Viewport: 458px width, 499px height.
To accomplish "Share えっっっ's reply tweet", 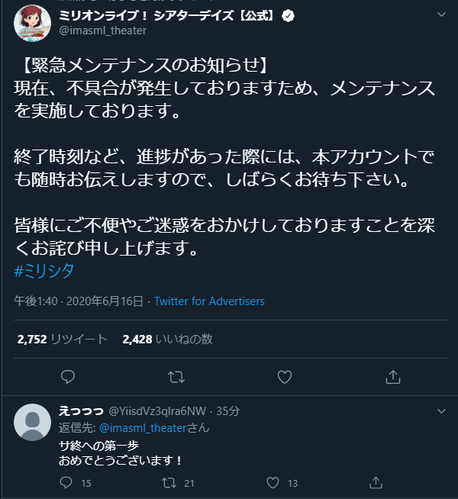I will [376, 483].
